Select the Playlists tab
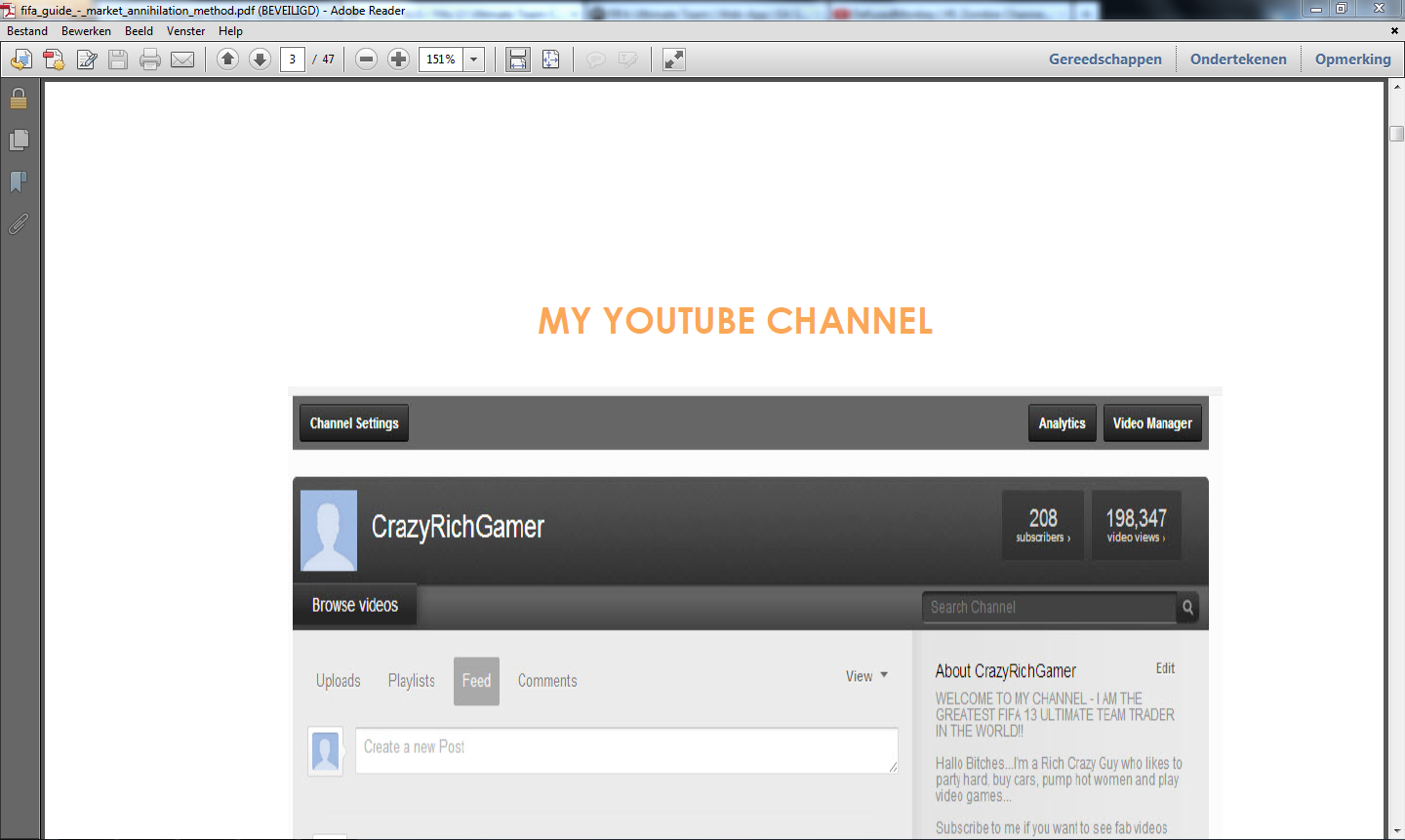The height and width of the screenshot is (840, 1405). point(412,681)
